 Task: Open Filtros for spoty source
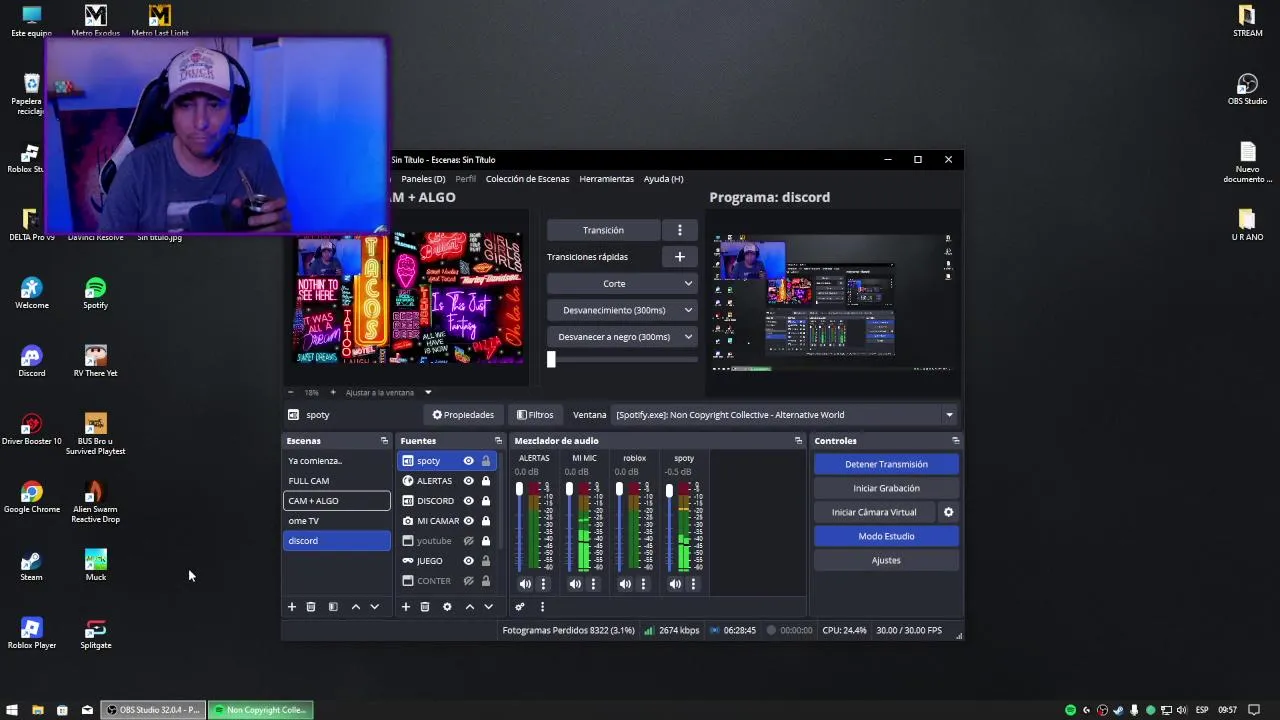535,415
